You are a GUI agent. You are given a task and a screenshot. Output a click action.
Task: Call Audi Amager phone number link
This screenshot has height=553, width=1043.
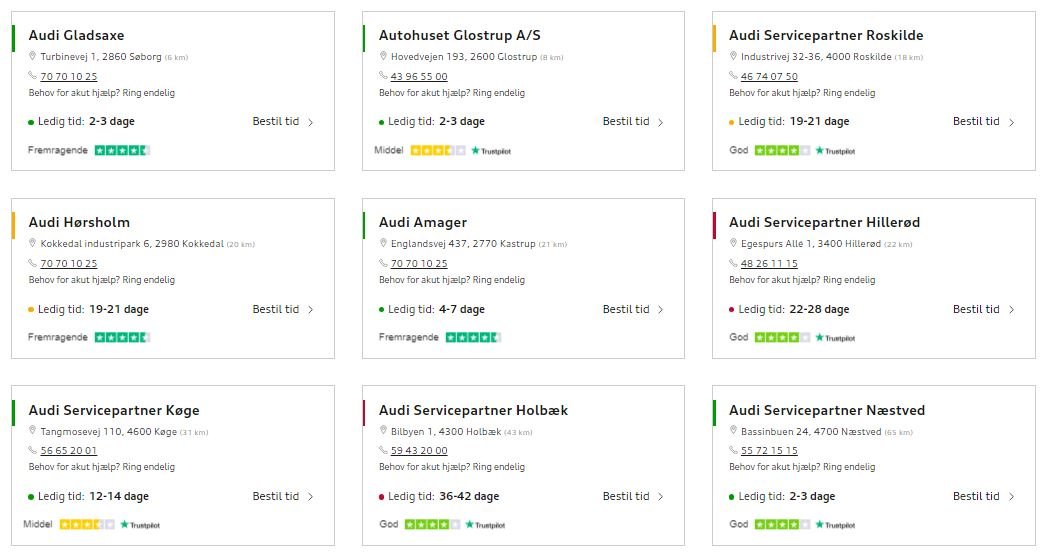pyautogui.click(x=419, y=264)
